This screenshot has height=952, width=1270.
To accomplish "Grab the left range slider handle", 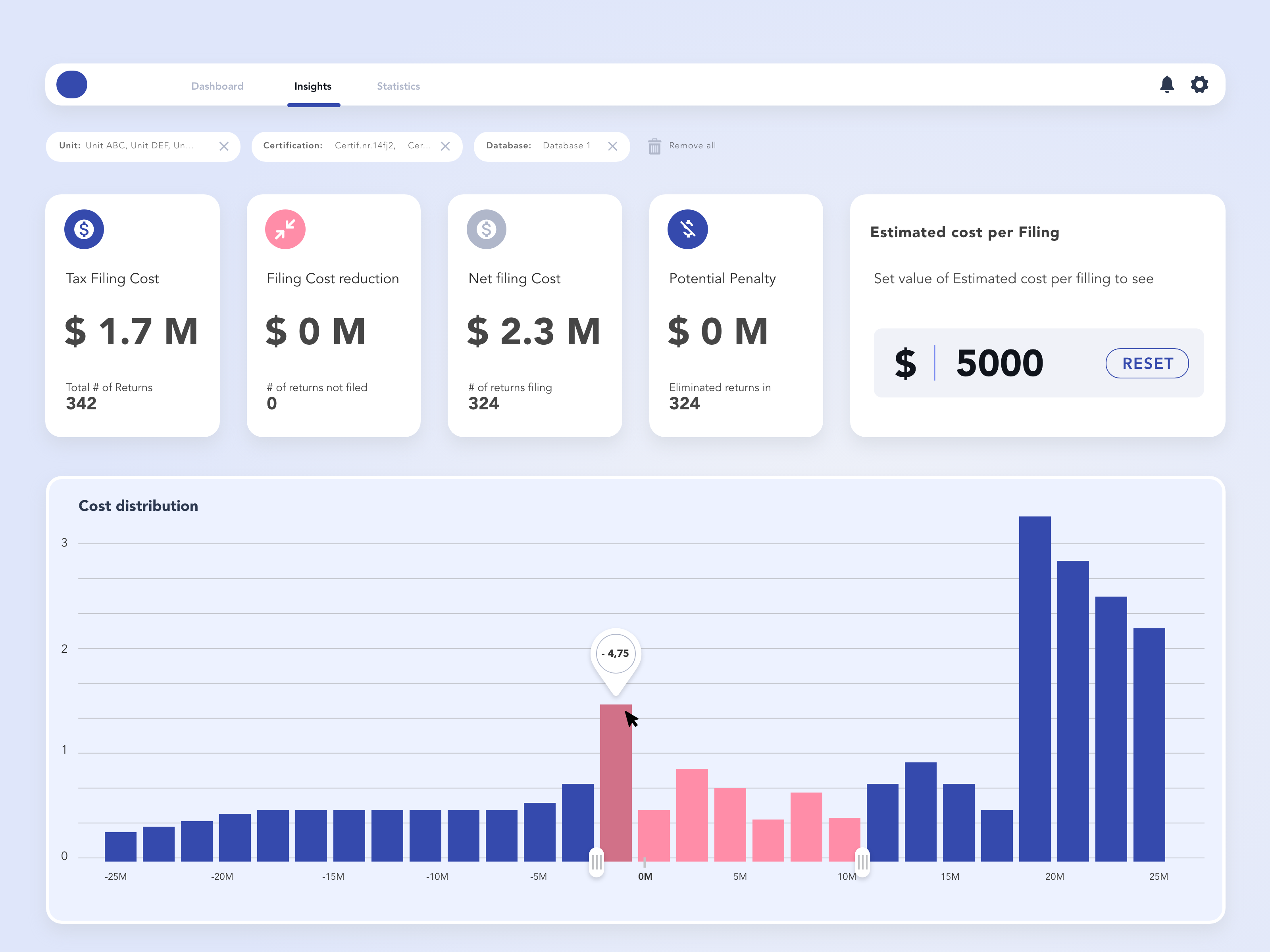I will pyautogui.click(x=597, y=862).
